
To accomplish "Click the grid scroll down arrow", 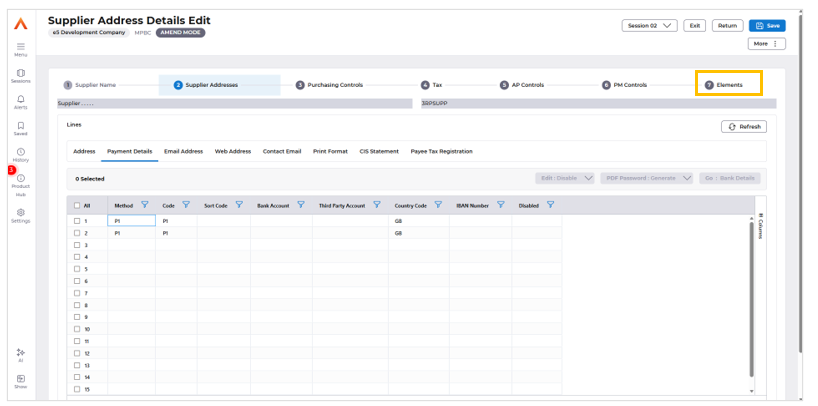I will pos(751,391).
